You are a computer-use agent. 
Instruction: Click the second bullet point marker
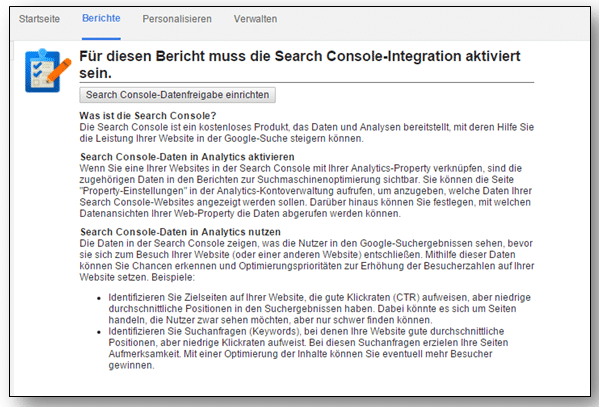(x=99, y=332)
